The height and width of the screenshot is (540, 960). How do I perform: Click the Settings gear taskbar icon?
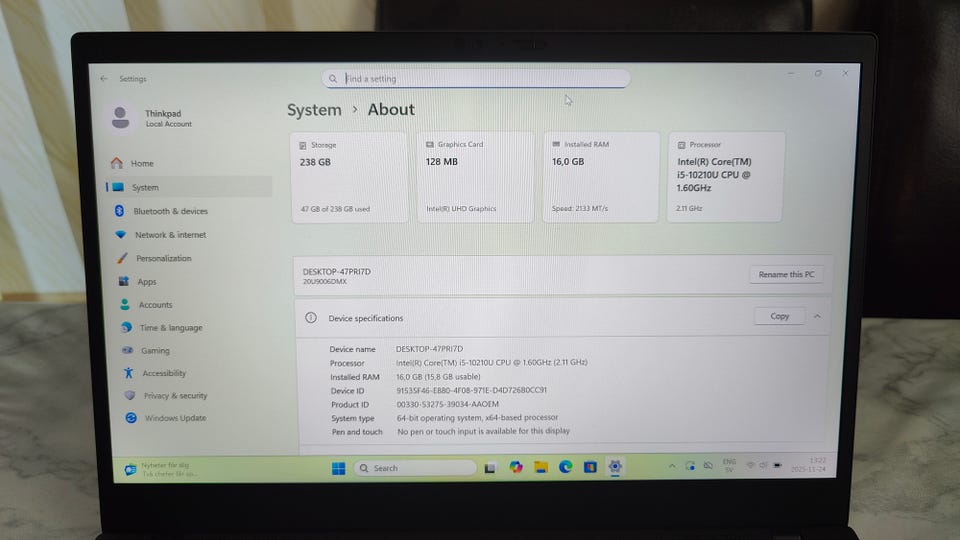pyautogui.click(x=615, y=467)
